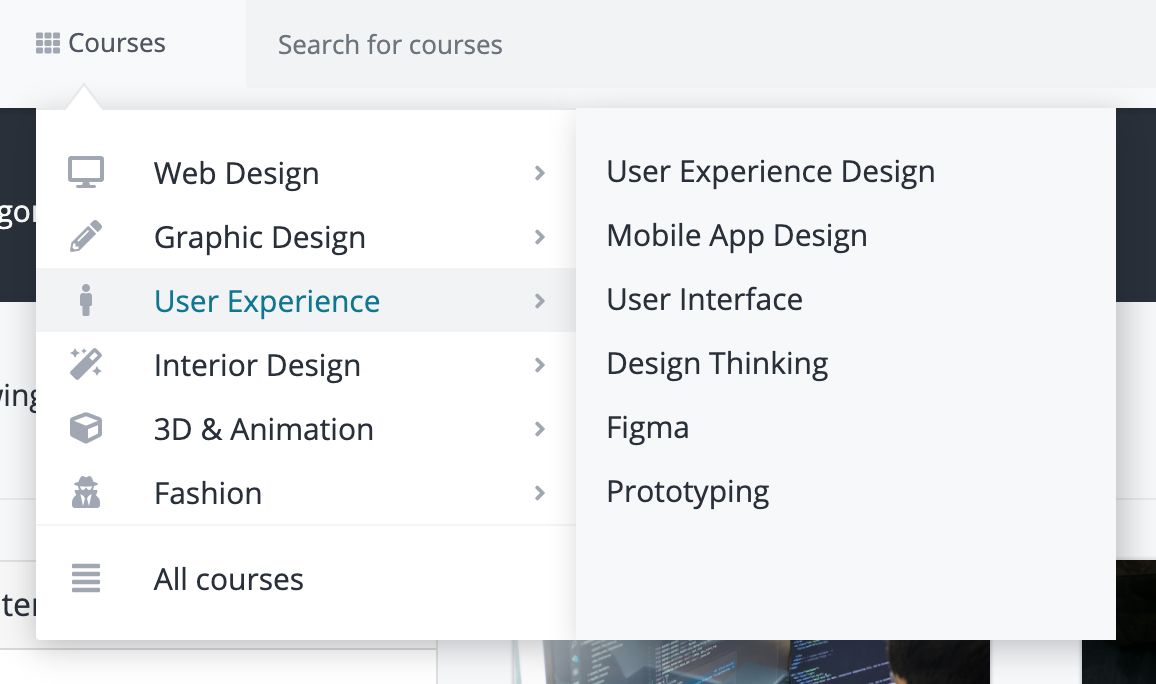Click the monitor icon beside Web Design
Viewport: 1156px width, 684px height.
[x=86, y=172]
